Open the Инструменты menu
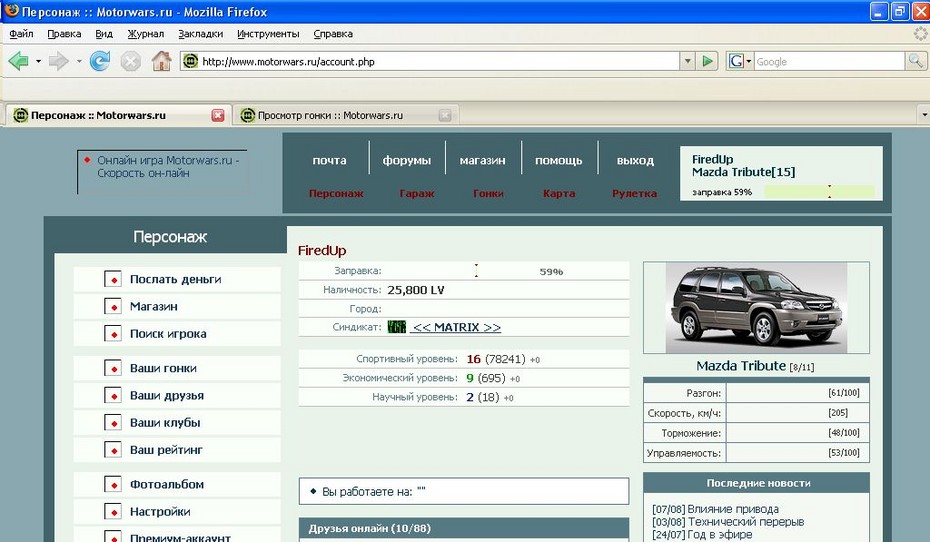930x542 pixels. click(268, 34)
